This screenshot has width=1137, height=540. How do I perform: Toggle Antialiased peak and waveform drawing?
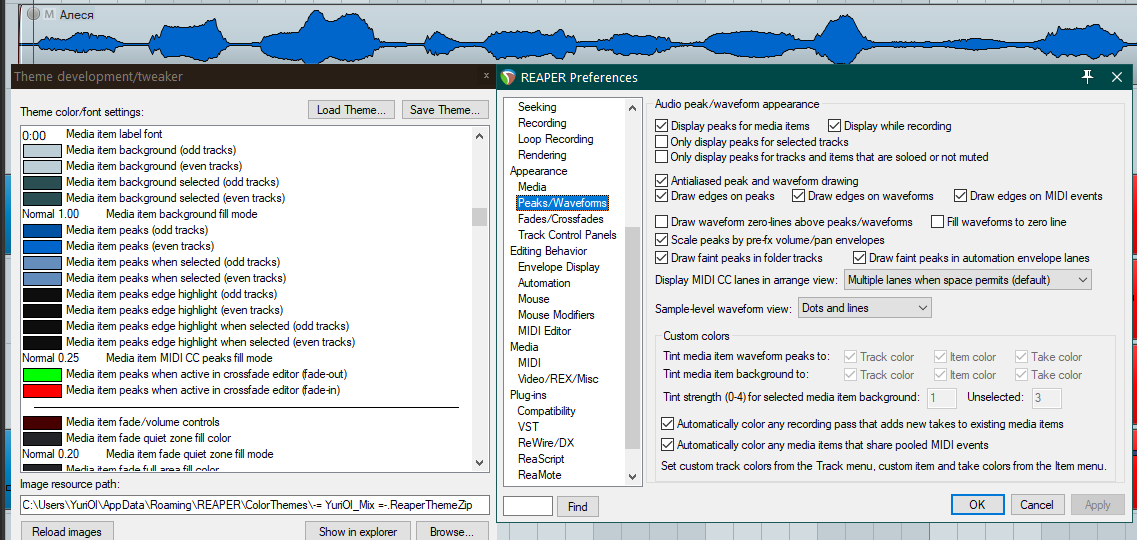[x=661, y=180]
